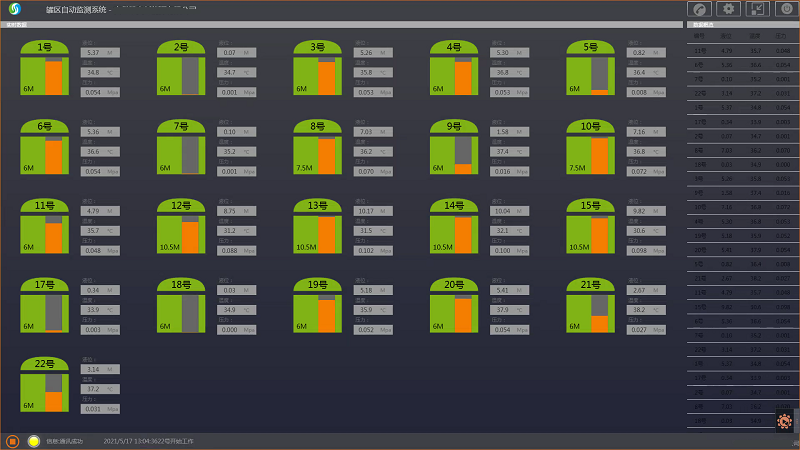The height and width of the screenshot is (450, 800).
Task: Click the phone call icon button
Action: tap(701, 9)
